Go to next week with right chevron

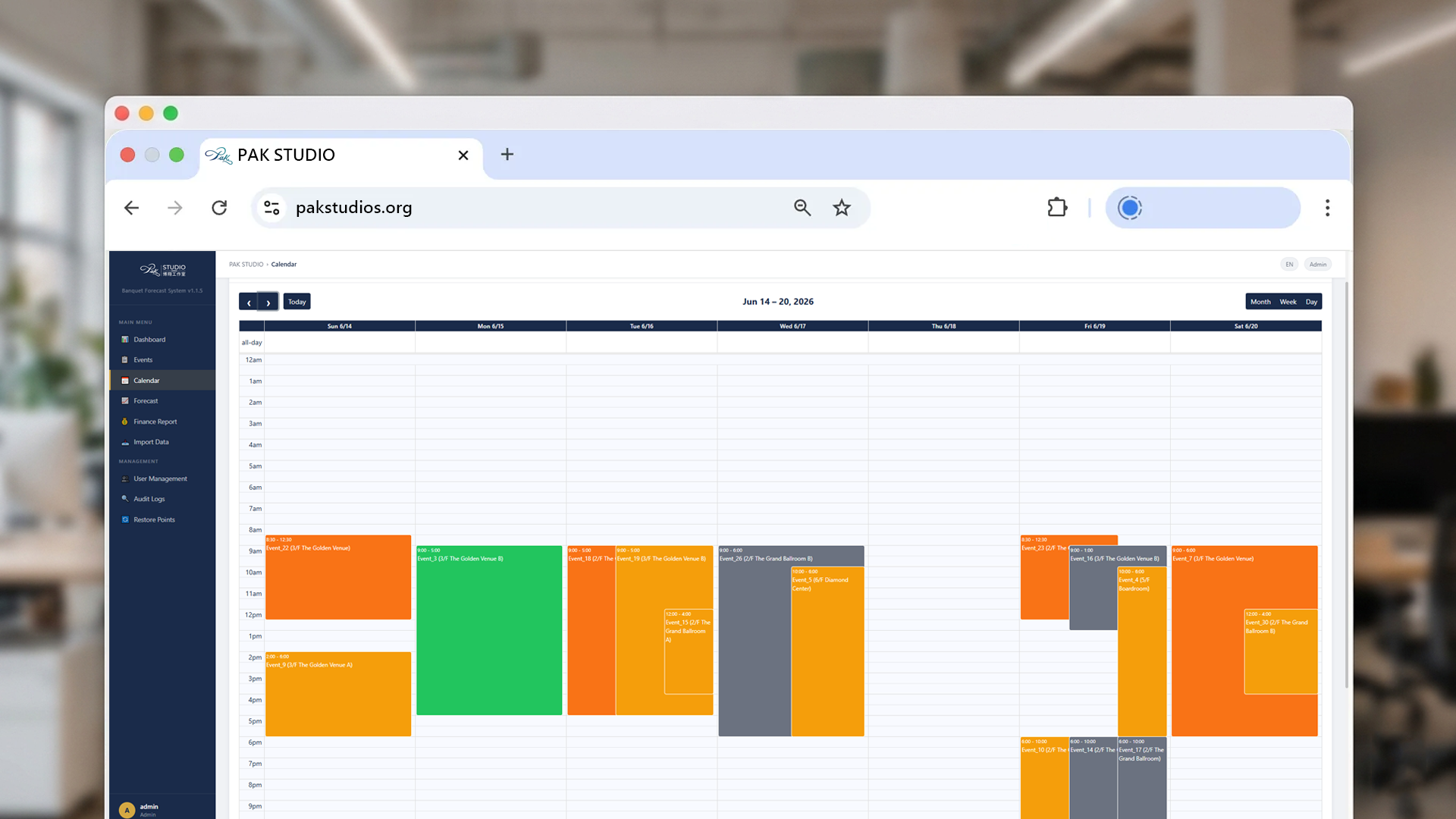(268, 302)
